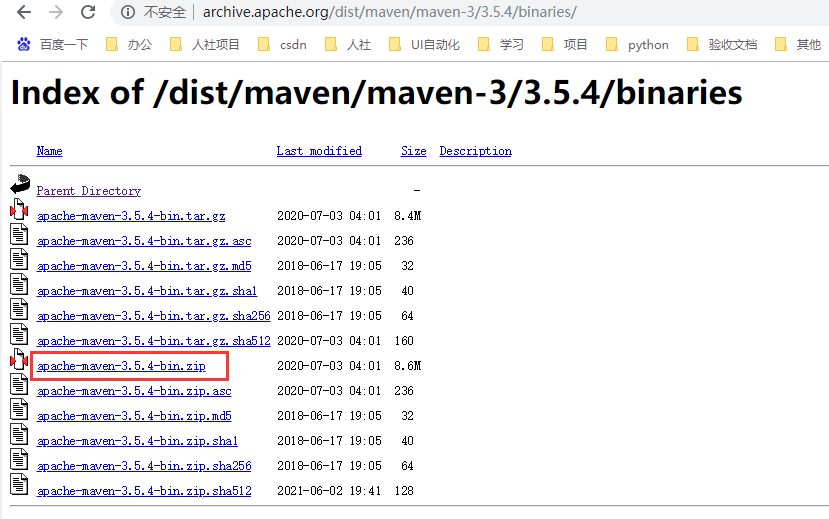Open the Parent Directory link

tap(88, 191)
